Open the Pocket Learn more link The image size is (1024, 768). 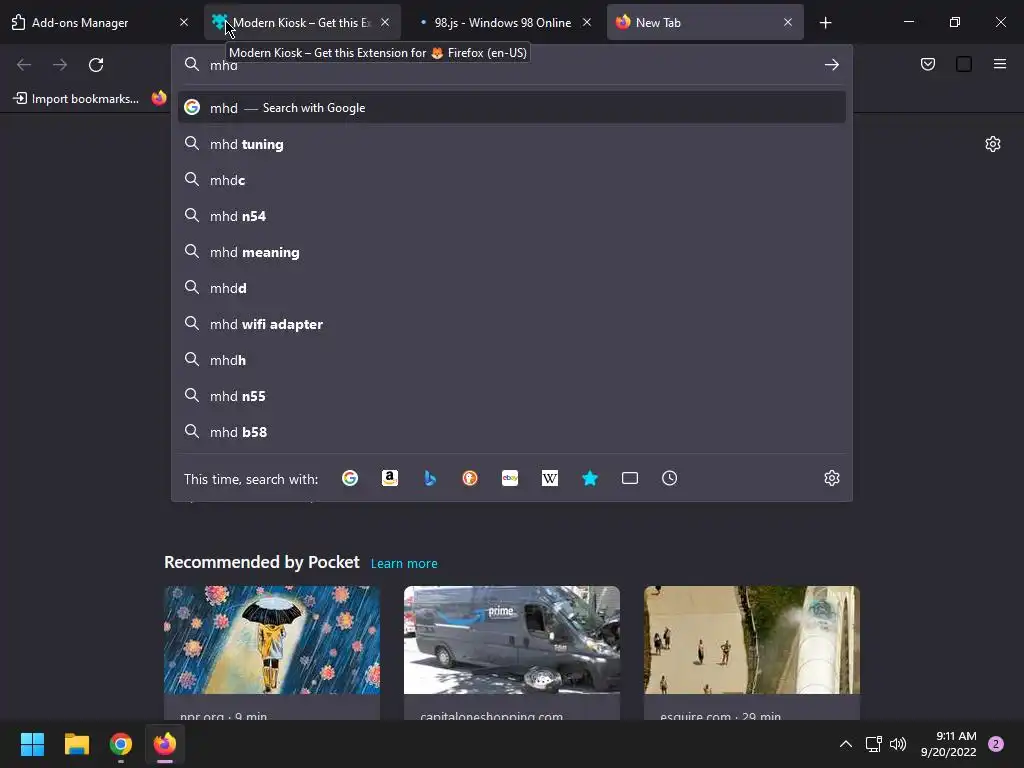click(404, 563)
